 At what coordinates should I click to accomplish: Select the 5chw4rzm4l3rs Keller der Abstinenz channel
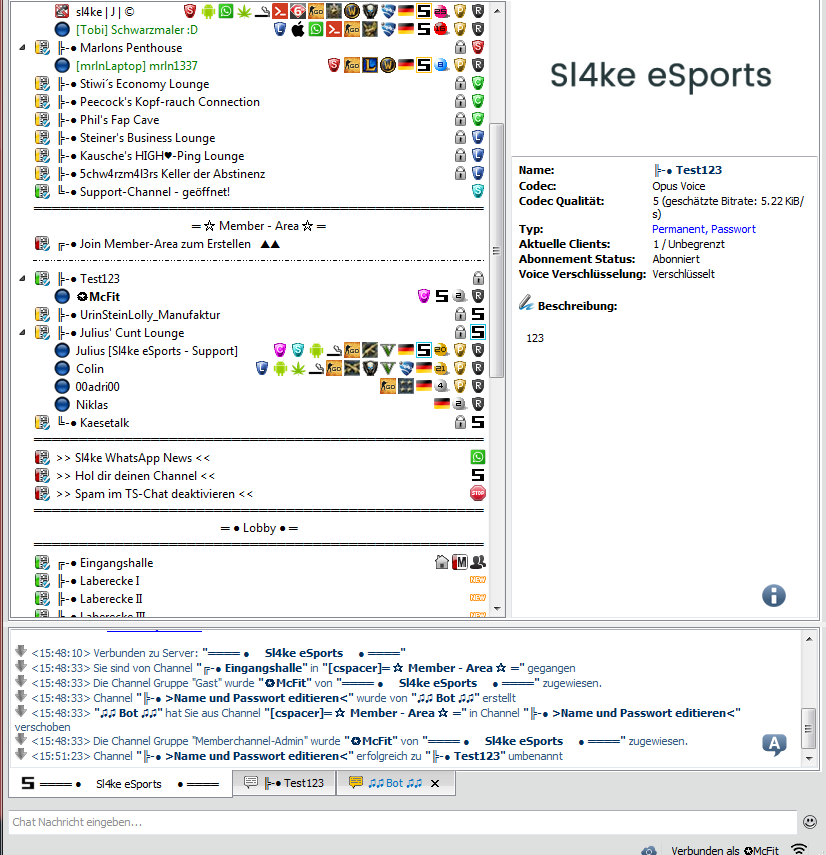click(172, 173)
